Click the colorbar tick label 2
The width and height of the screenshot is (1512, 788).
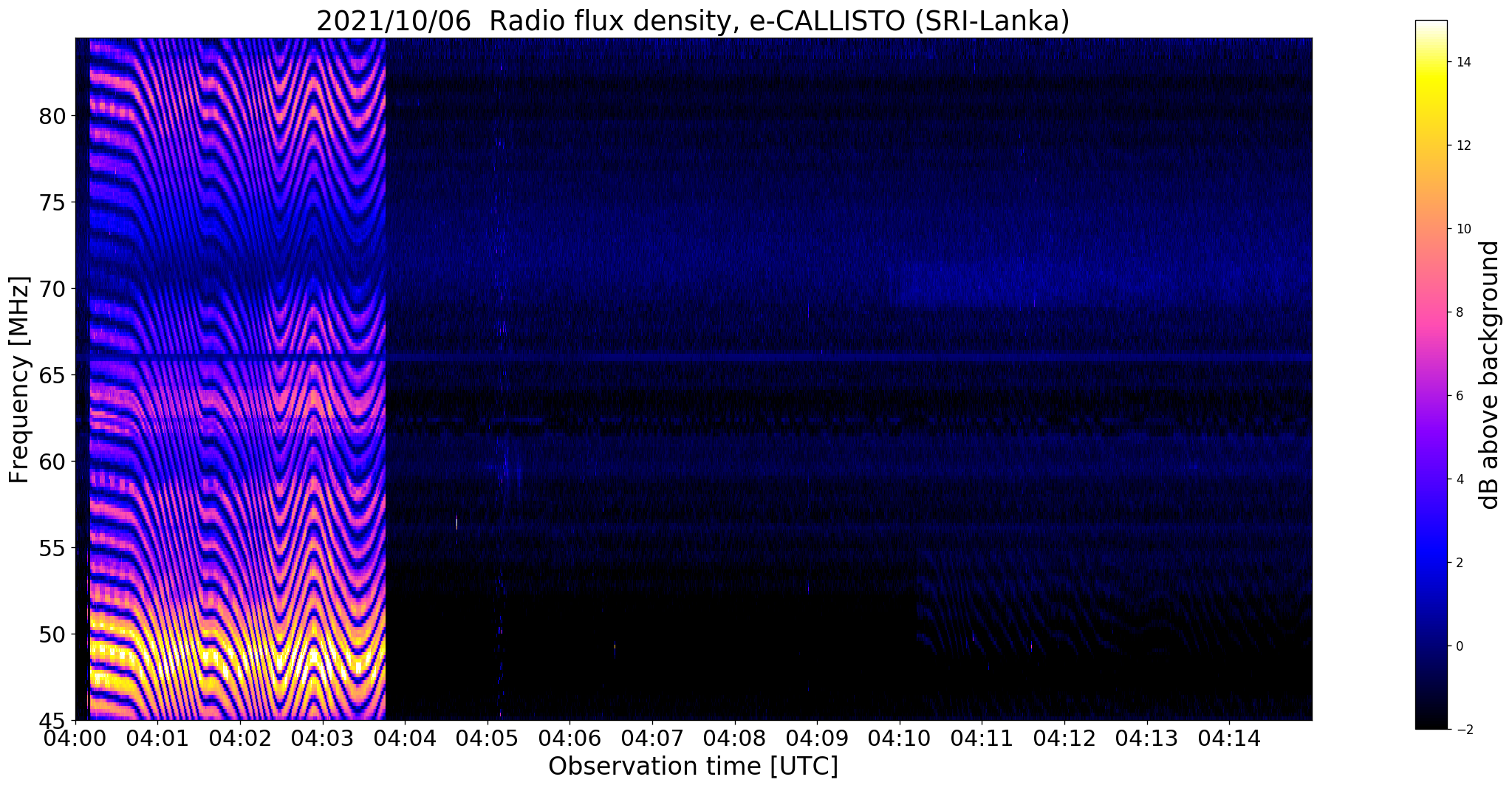(x=1459, y=563)
